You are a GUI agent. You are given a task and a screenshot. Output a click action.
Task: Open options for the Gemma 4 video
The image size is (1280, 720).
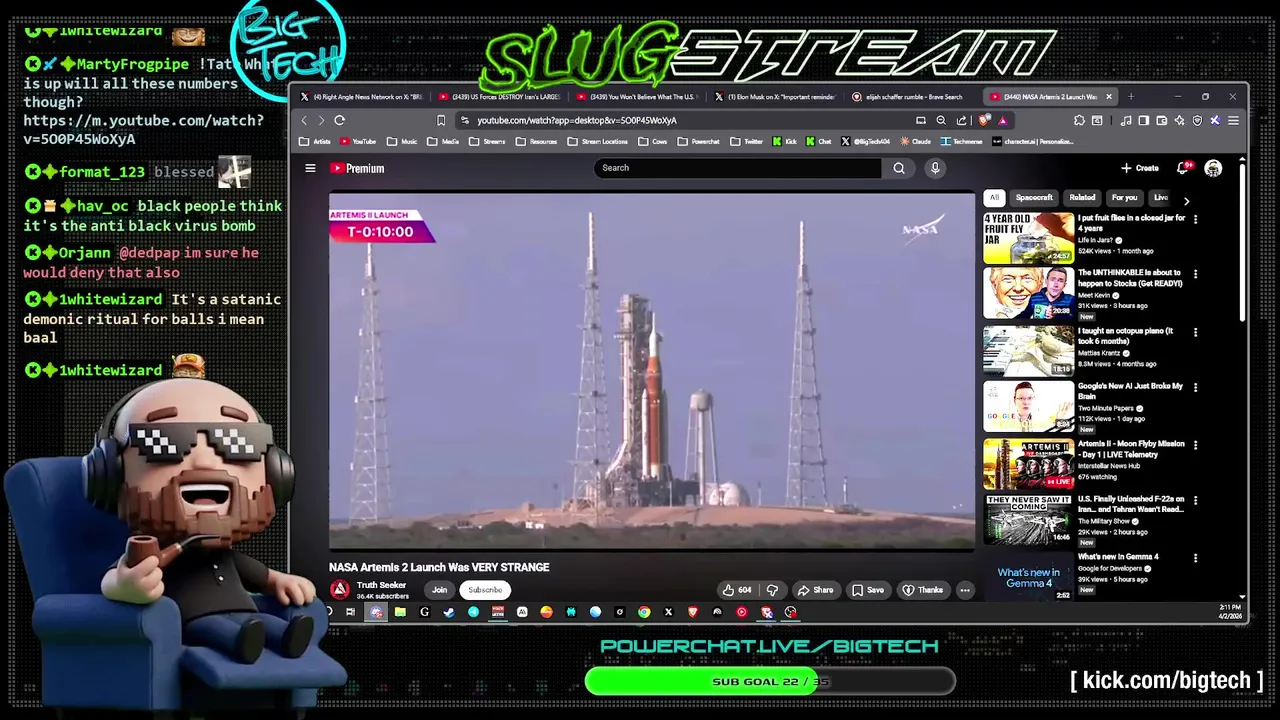pyautogui.click(x=1195, y=558)
